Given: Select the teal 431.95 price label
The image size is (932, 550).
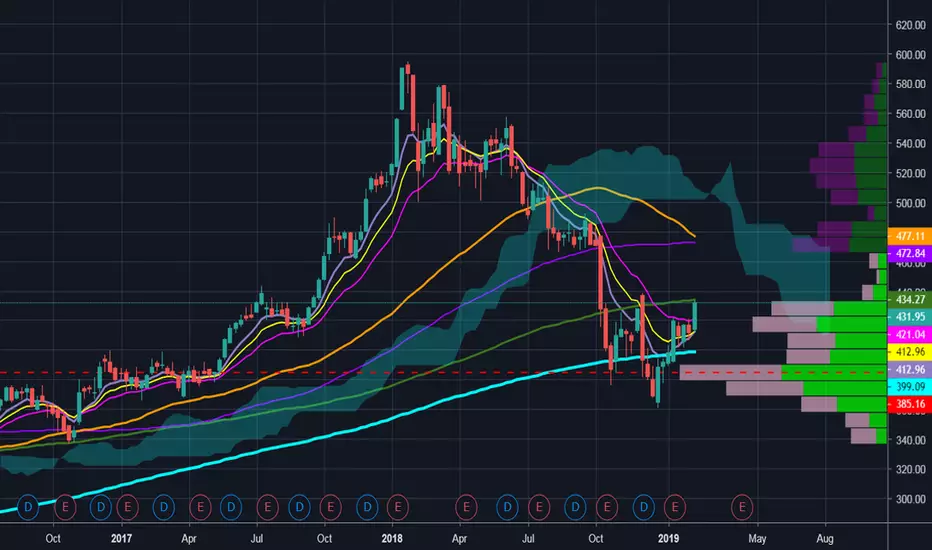Looking at the screenshot, I should tap(910, 317).
